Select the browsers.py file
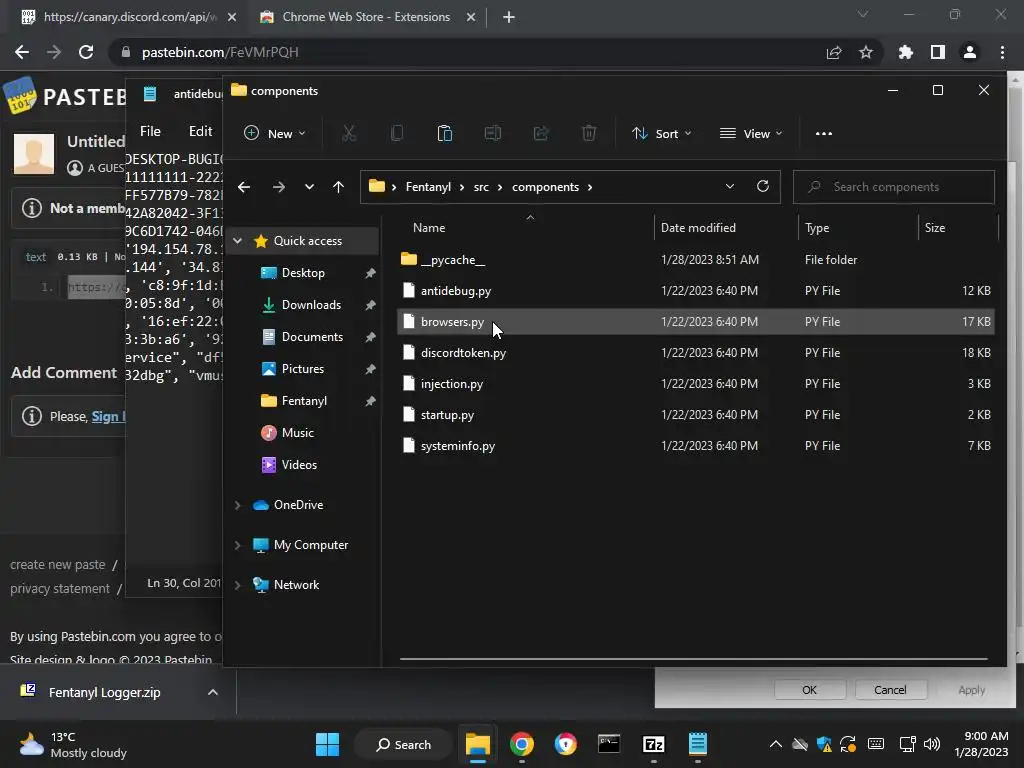1024x768 pixels. tap(696, 321)
